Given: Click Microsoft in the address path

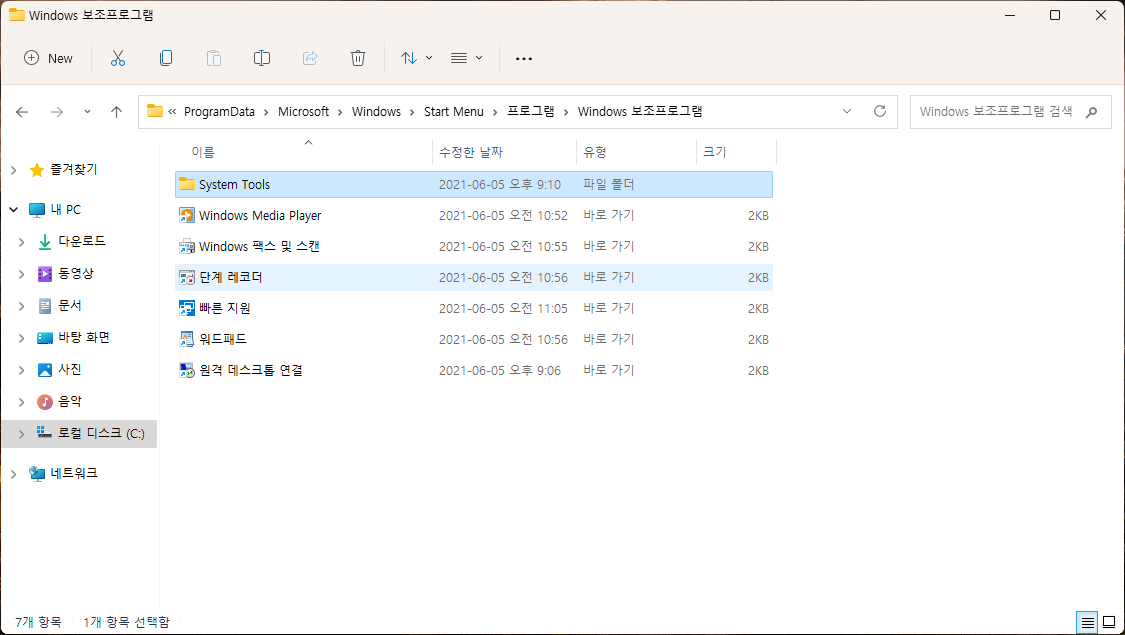Looking at the screenshot, I should pos(303,111).
